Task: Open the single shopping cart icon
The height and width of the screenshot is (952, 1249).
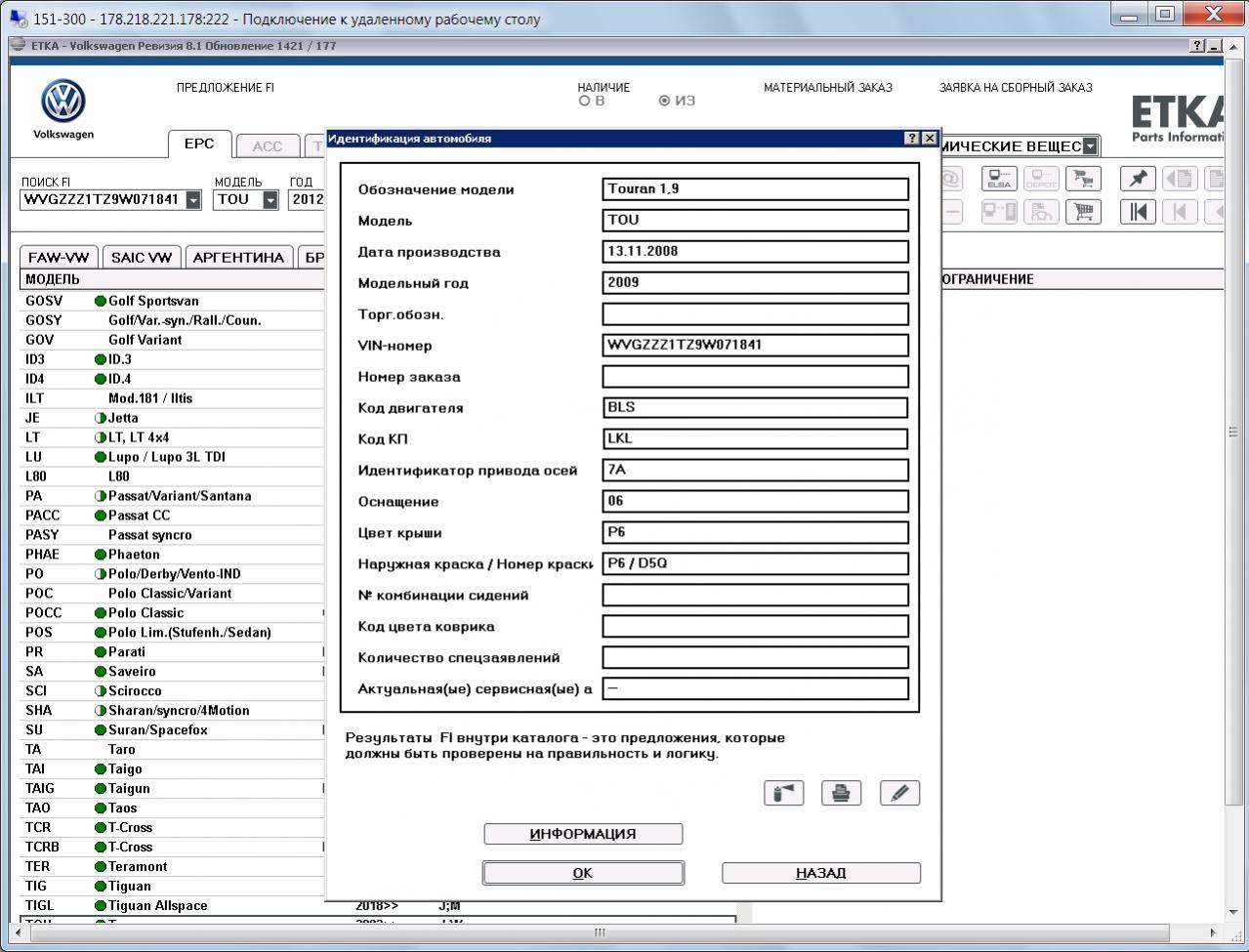Action: point(1083,211)
